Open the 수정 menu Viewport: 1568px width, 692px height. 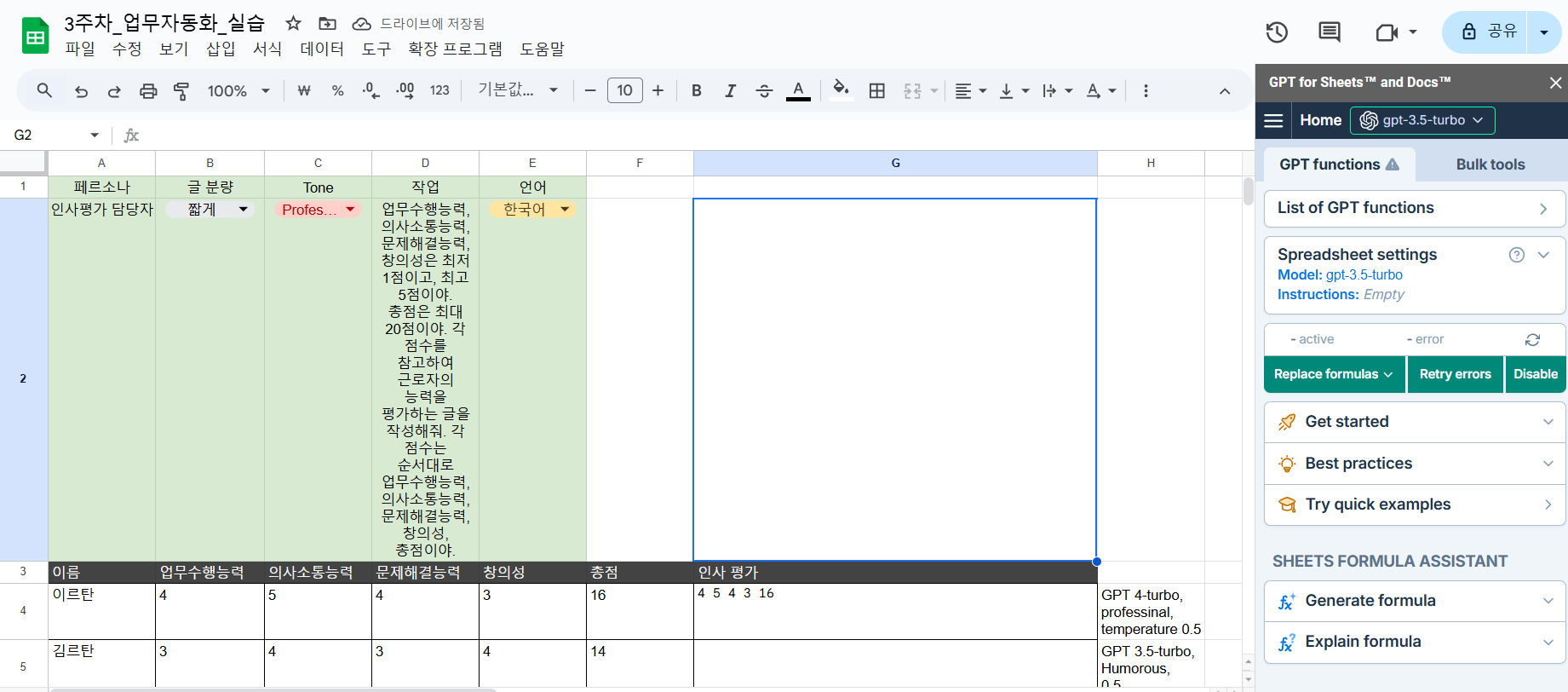tap(127, 49)
